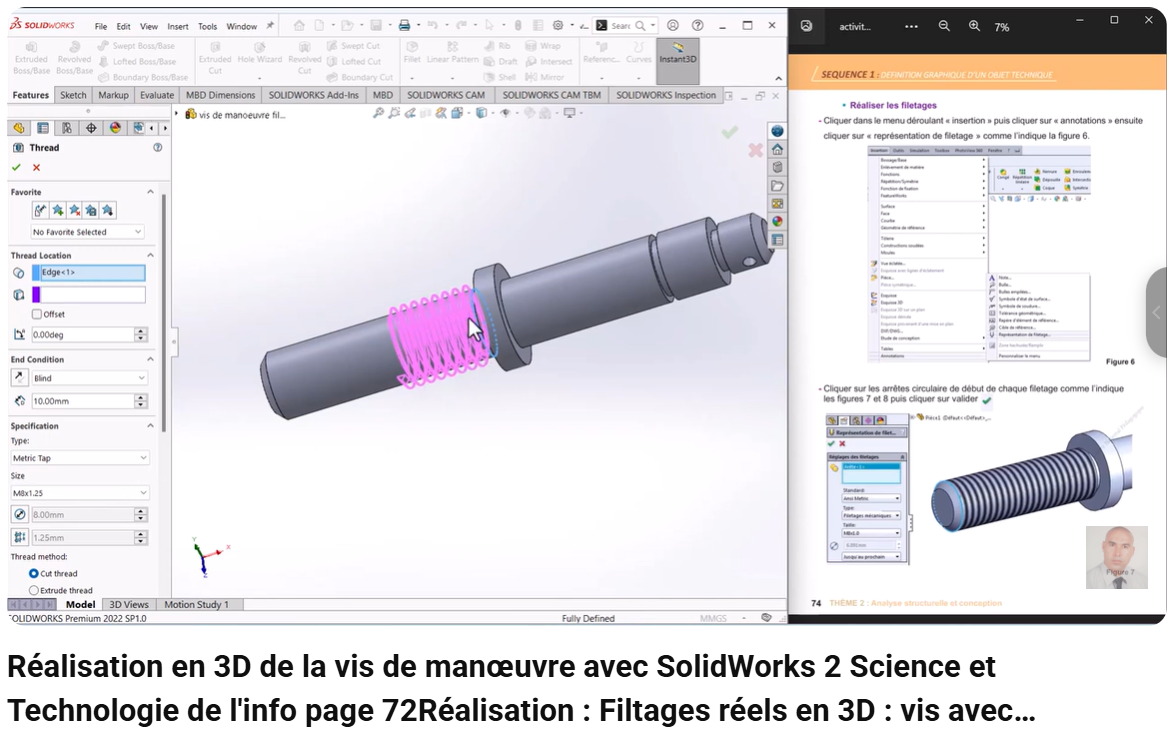1176x737 pixels.
Task: Expand the vis de manoeuvre flyout tree
Action: [x=177, y=114]
